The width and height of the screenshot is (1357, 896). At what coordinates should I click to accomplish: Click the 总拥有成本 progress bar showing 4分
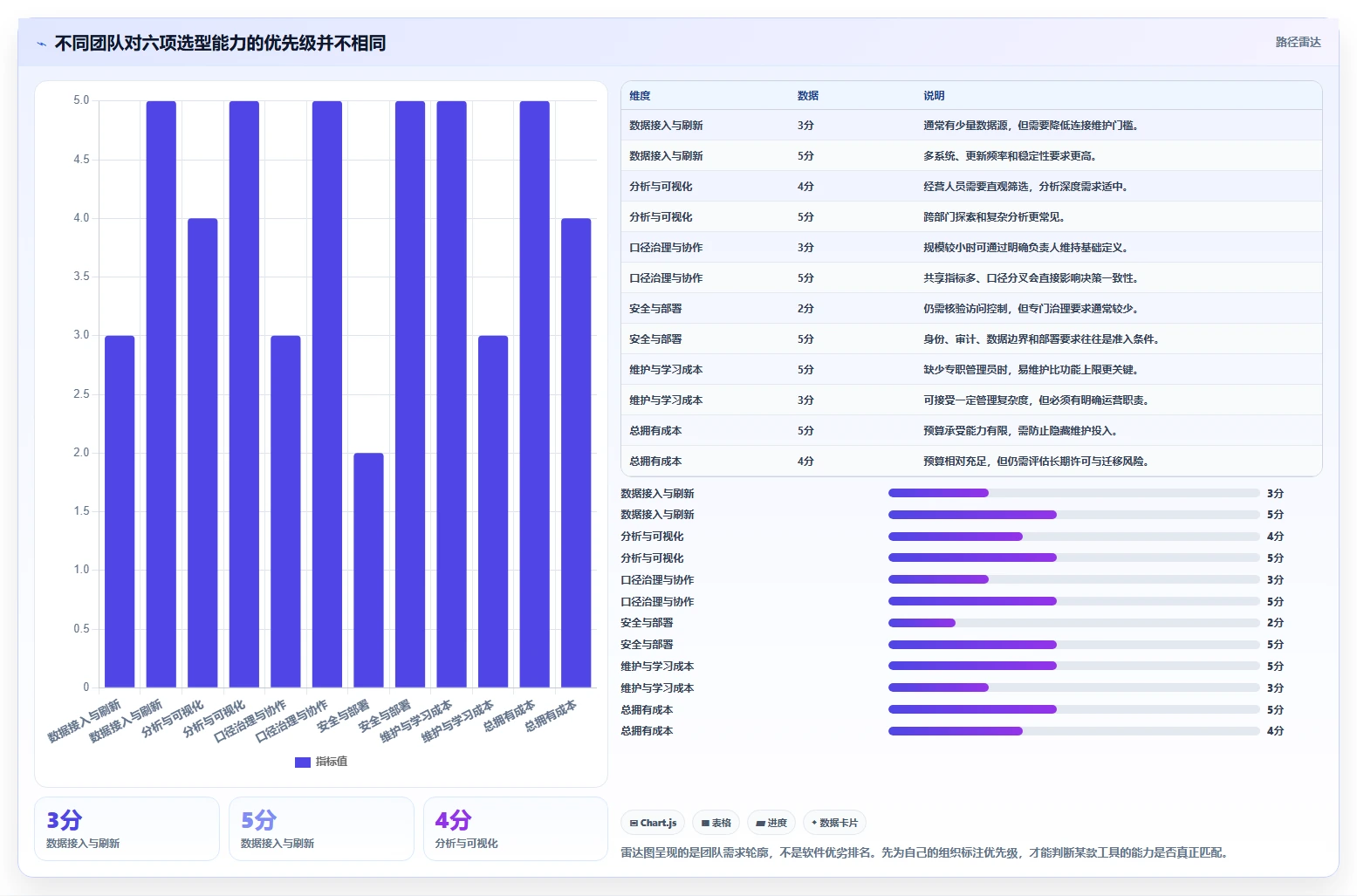(x=1073, y=731)
